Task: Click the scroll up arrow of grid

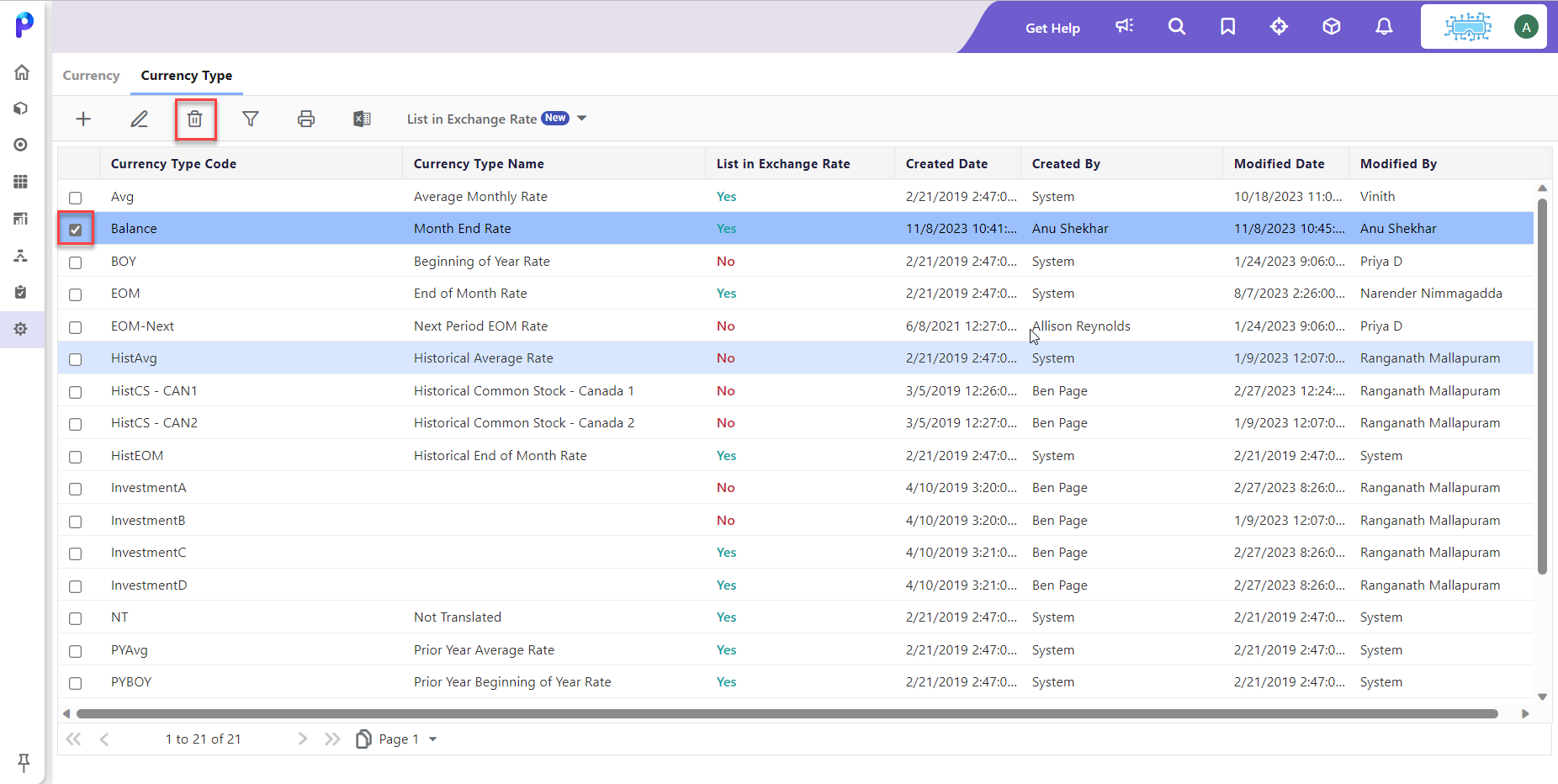Action: pos(1542,188)
